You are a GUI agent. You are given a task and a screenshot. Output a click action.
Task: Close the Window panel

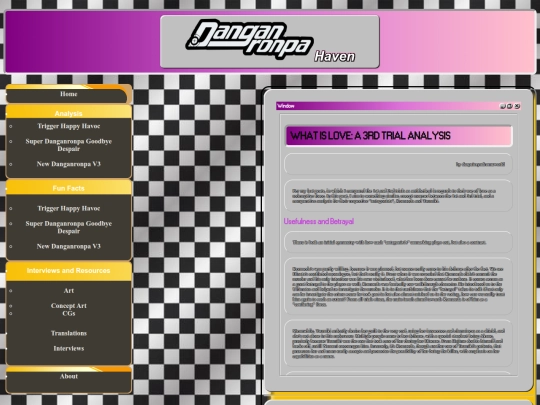click(517, 106)
